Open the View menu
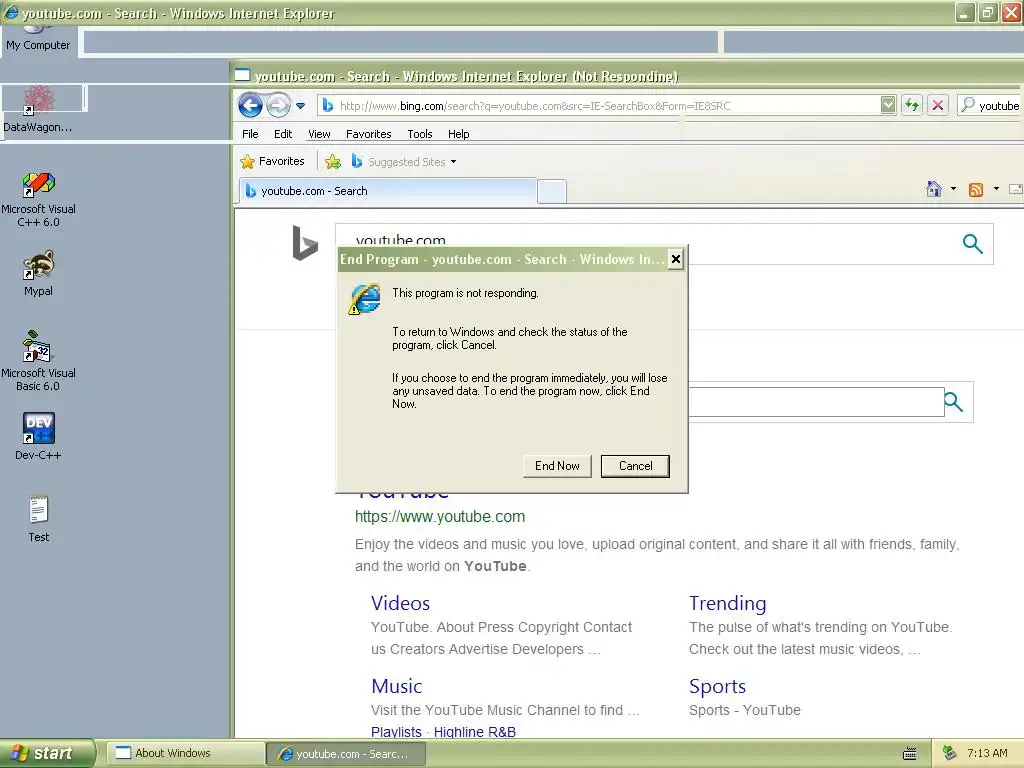 (319, 134)
